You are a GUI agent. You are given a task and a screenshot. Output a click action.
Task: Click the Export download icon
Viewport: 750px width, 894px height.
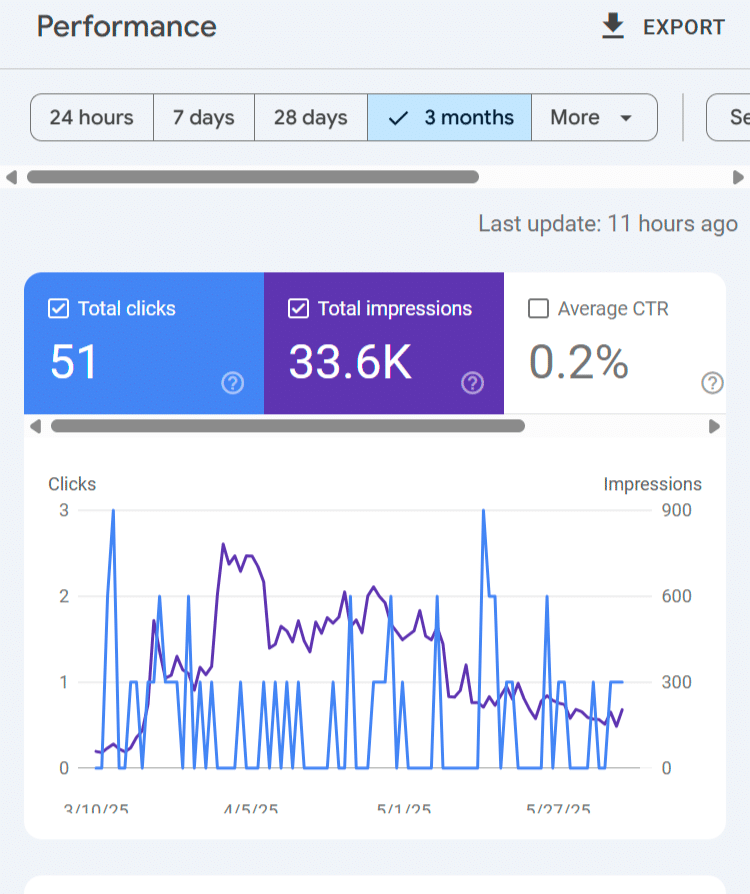613,27
